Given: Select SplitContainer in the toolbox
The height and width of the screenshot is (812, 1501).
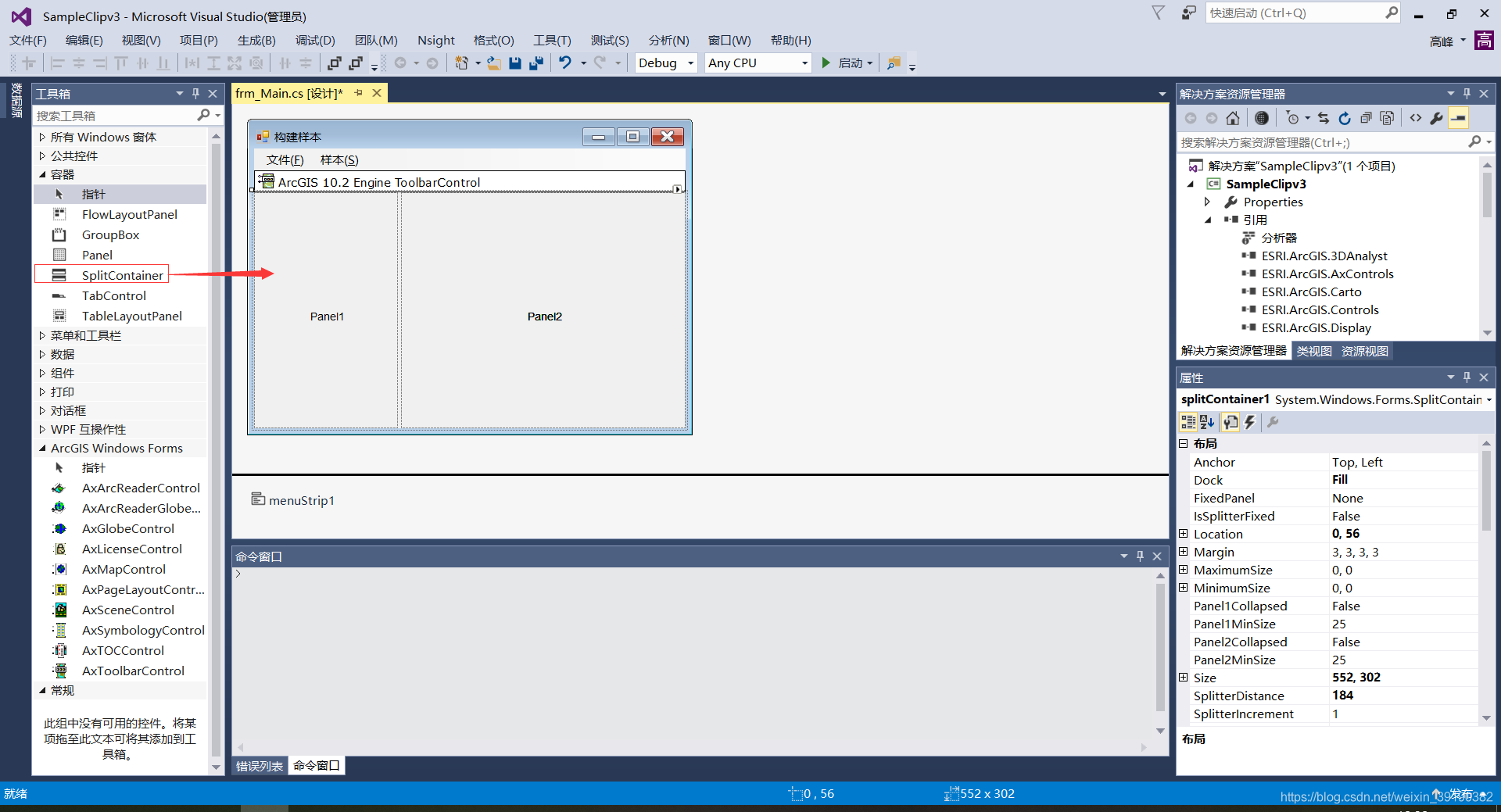Looking at the screenshot, I should click(123, 275).
